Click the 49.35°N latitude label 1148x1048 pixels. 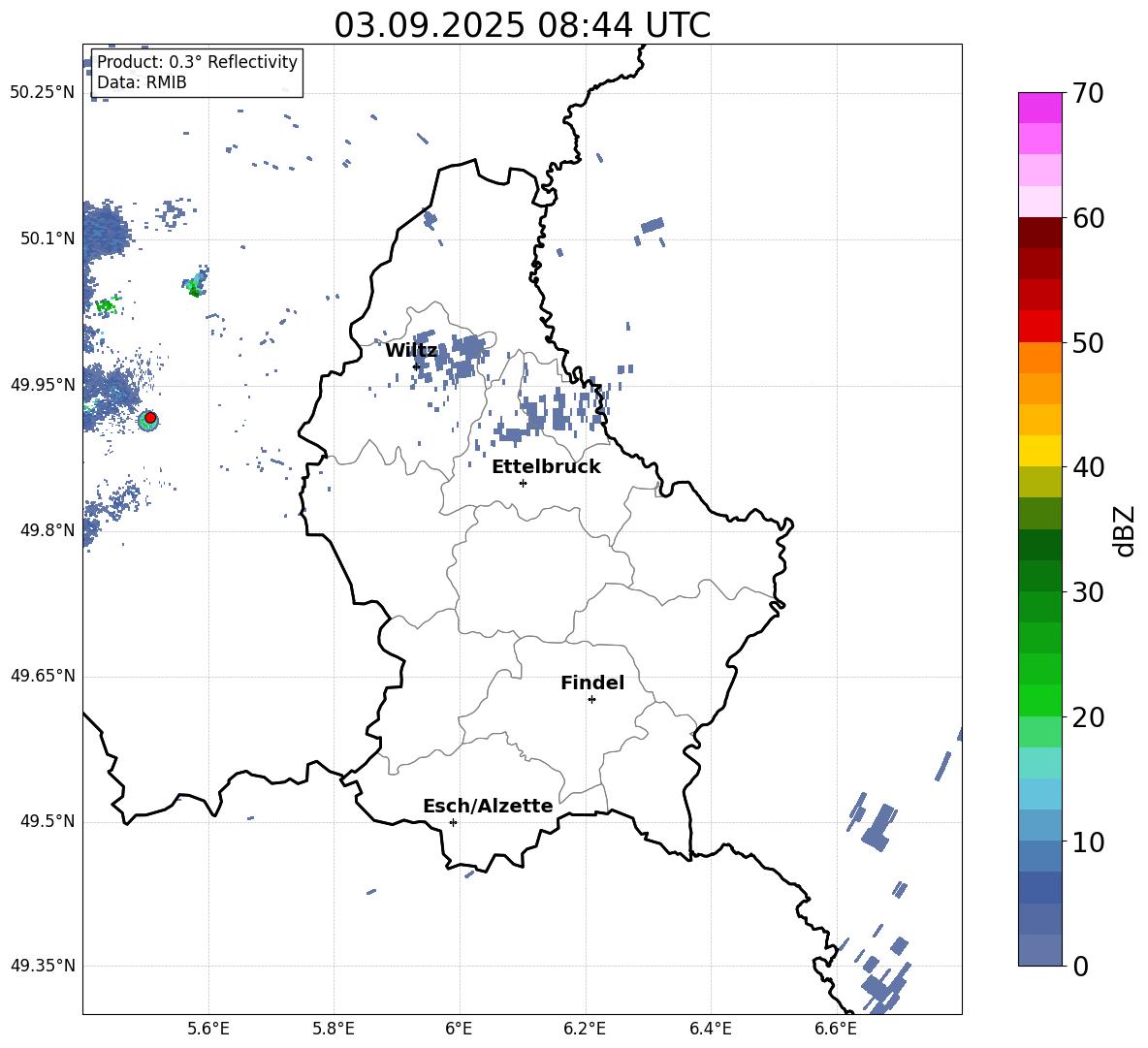coord(43,966)
